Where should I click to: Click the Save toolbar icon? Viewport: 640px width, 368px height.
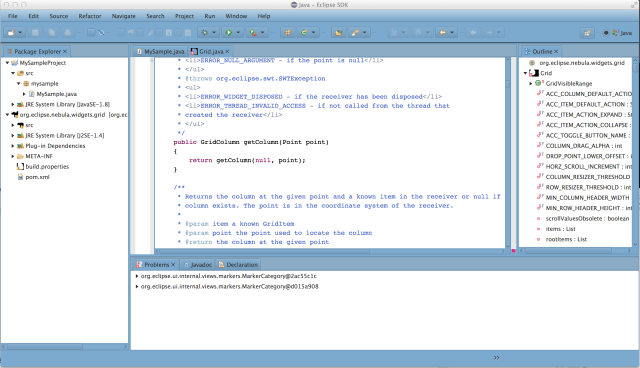pyautogui.click(x=35, y=32)
